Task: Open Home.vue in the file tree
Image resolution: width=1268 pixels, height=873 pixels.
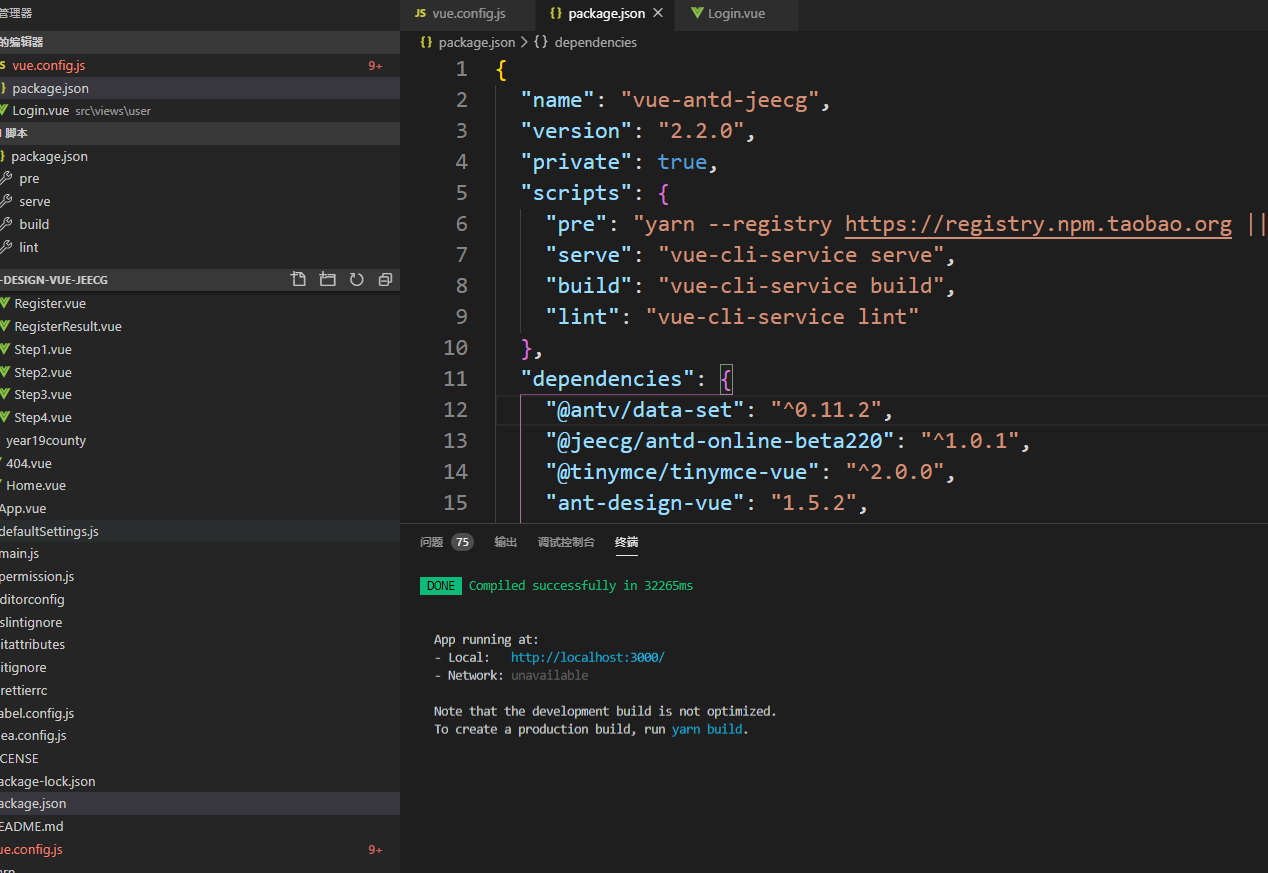Action: pos(200,485)
